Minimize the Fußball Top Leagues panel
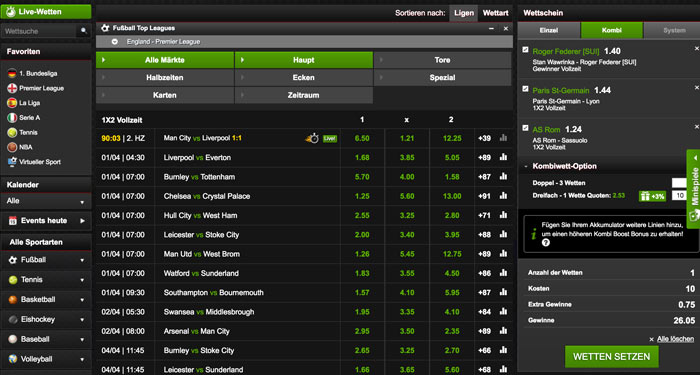Image resolution: width=700 pixels, height=375 pixels. coord(491,29)
